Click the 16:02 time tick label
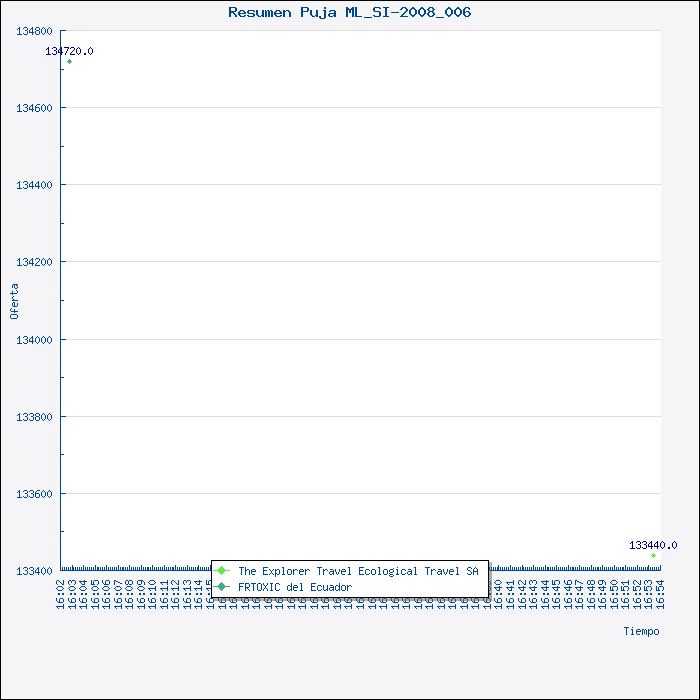700x700 pixels. pos(62,593)
